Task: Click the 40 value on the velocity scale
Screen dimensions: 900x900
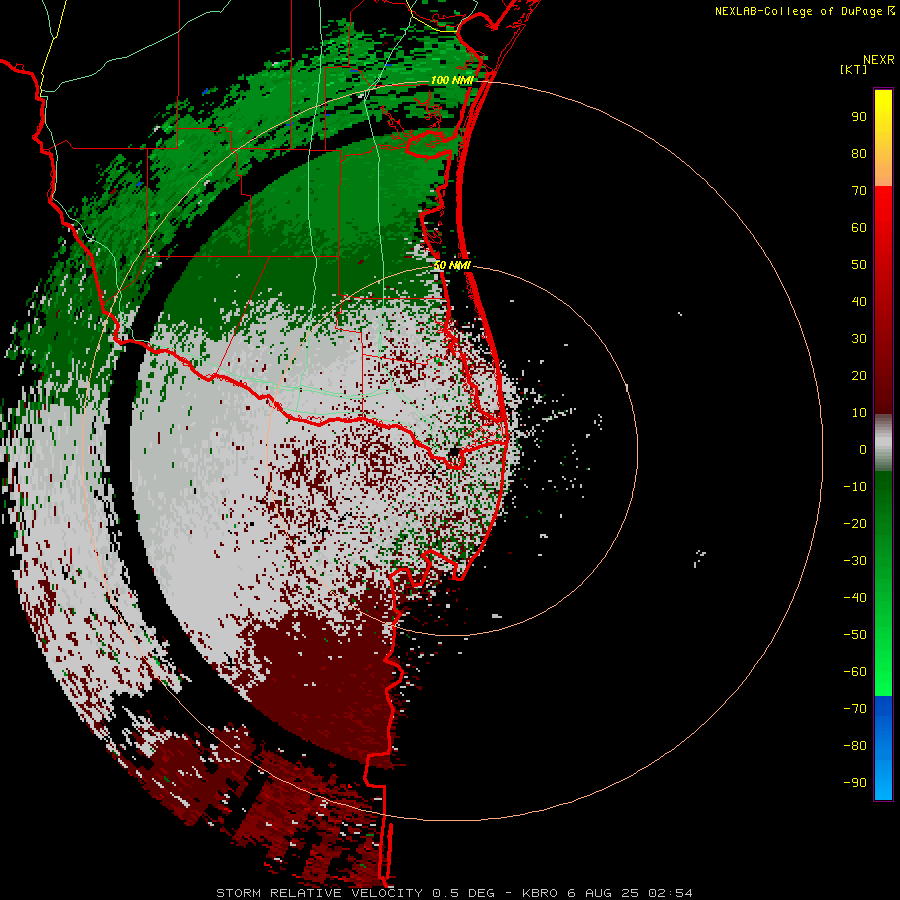Action: 859,302
